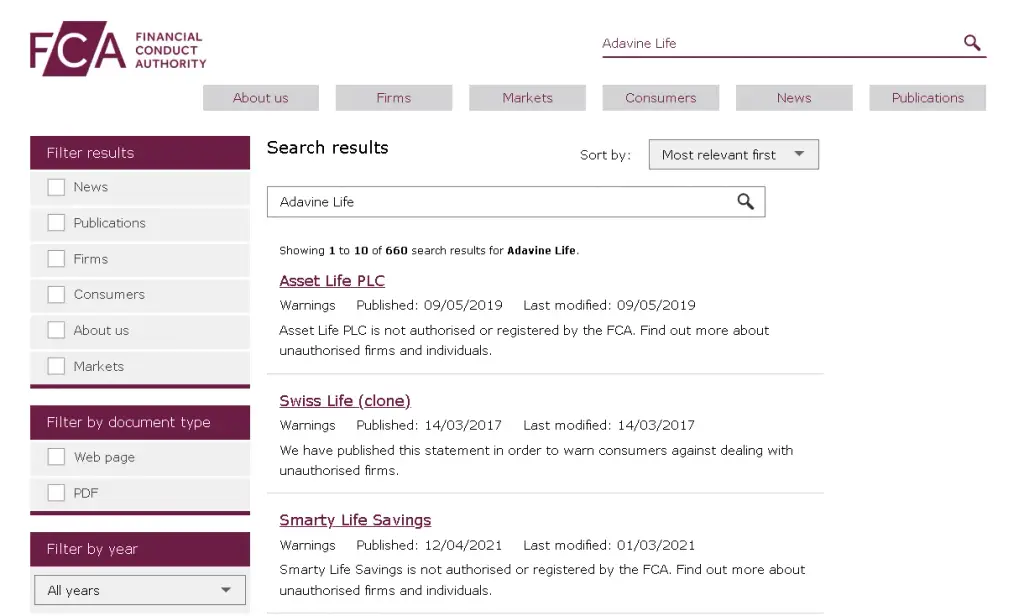
Task: Enable the Web page document type filter
Action: [x=56, y=457]
